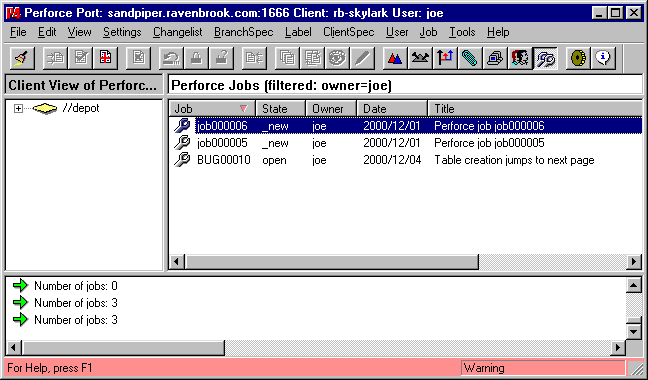Click the jobs list scroll-right arrow
This screenshot has width=648, height=380.
pyautogui.click(x=634, y=261)
